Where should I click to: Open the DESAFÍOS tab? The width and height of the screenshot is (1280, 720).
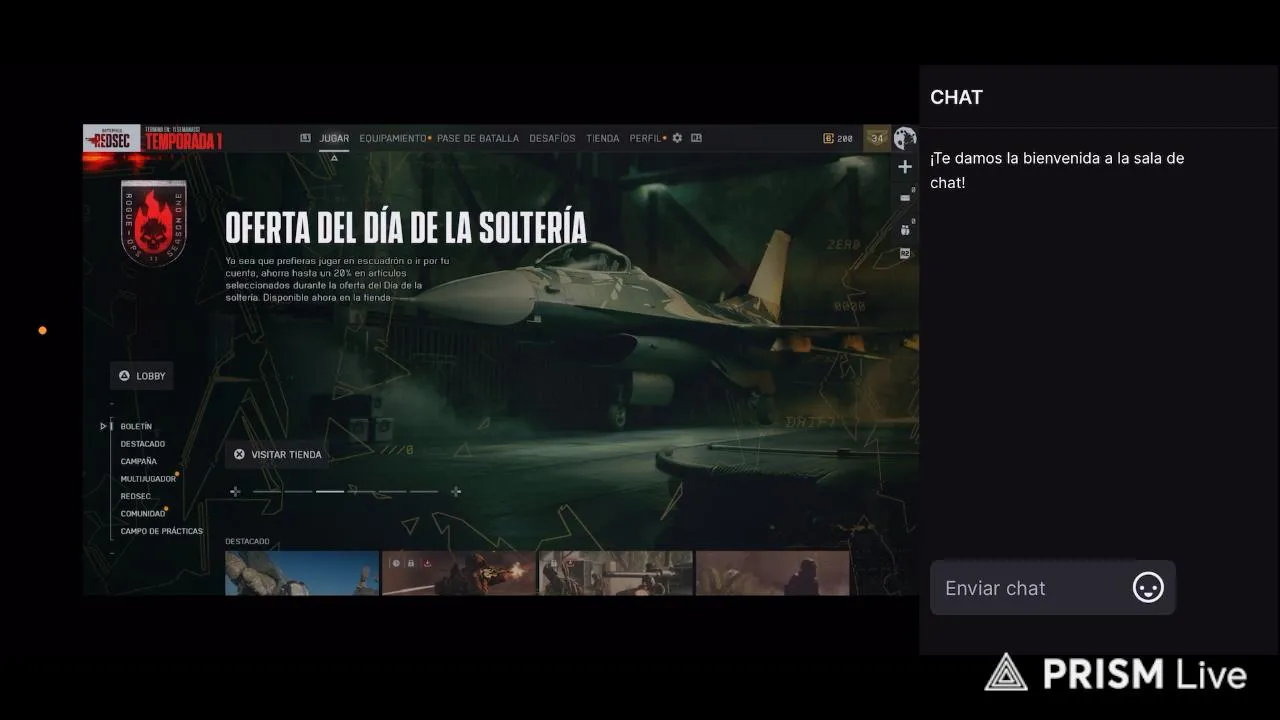coord(552,138)
